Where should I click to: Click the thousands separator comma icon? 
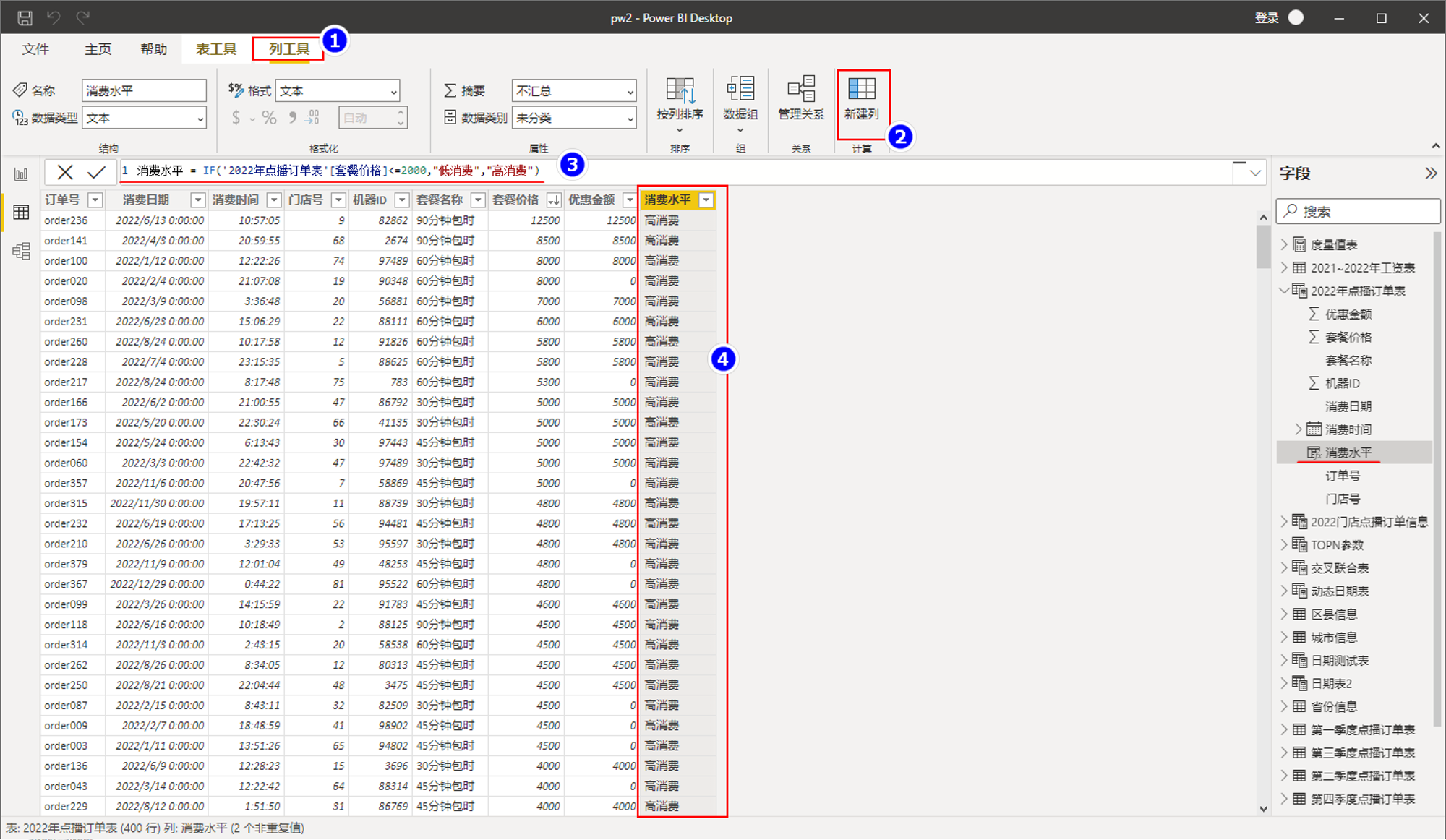[x=293, y=118]
